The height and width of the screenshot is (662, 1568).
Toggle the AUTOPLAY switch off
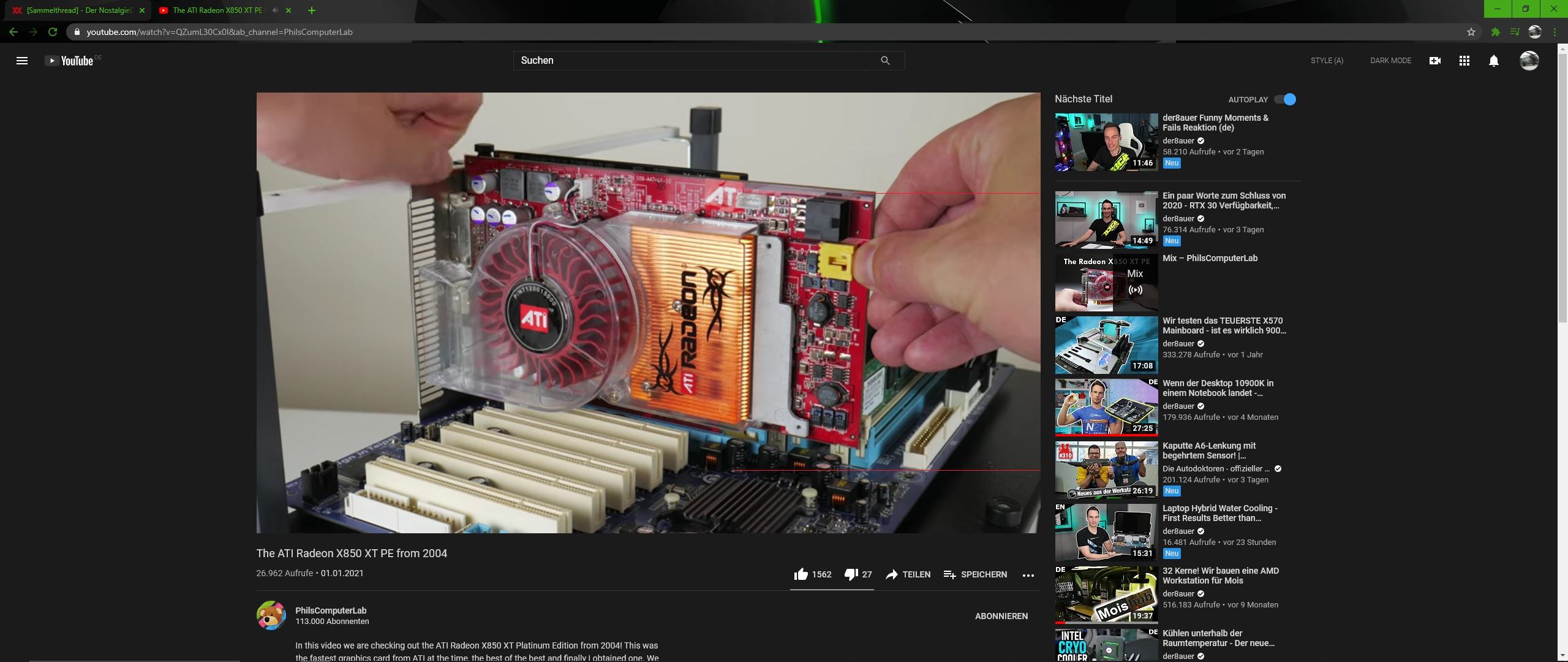click(1285, 99)
